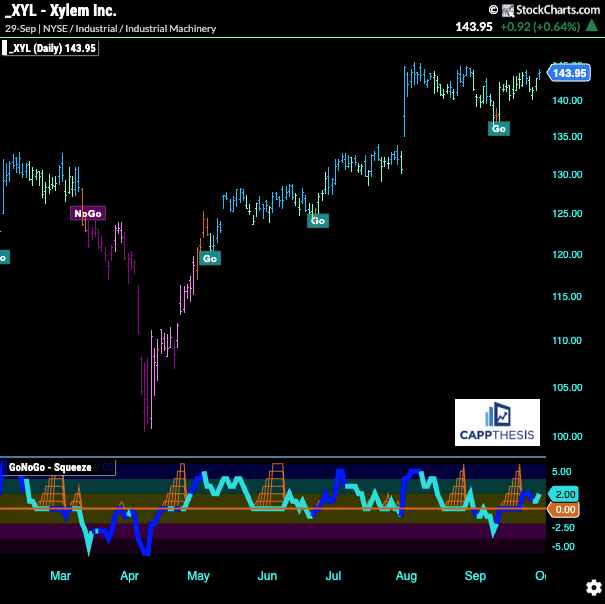Viewport: 605px width, 604px height.
Task: Select the Go marker near May
Action: (210, 258)
